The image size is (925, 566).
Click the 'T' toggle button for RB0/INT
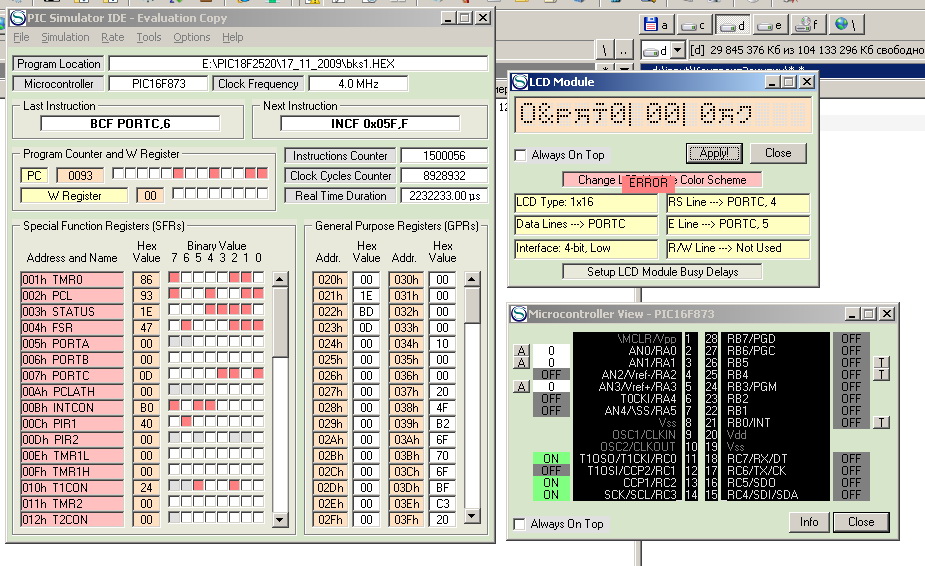pyautogui.click(x=881, y=423)
